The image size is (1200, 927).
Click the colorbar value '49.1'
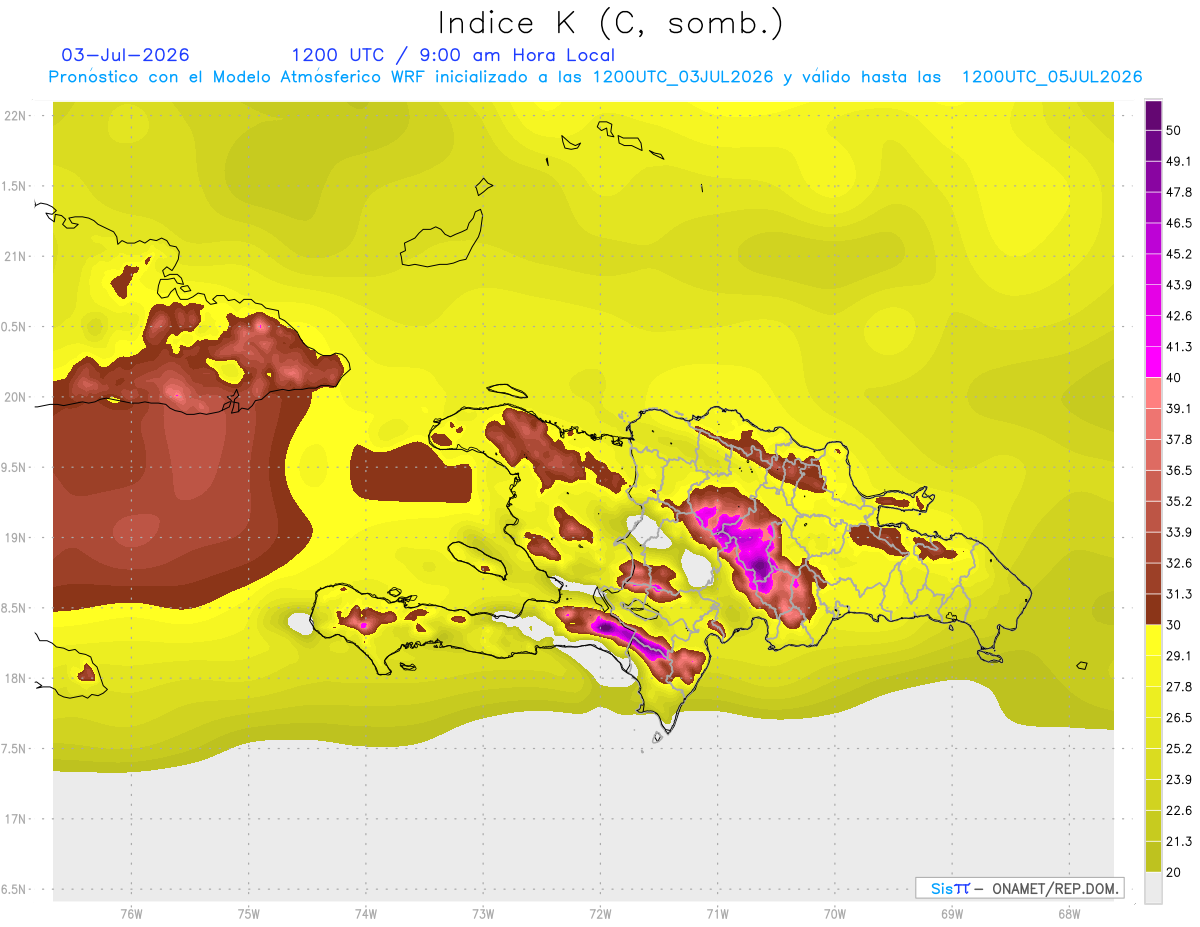coord(1179,161)
